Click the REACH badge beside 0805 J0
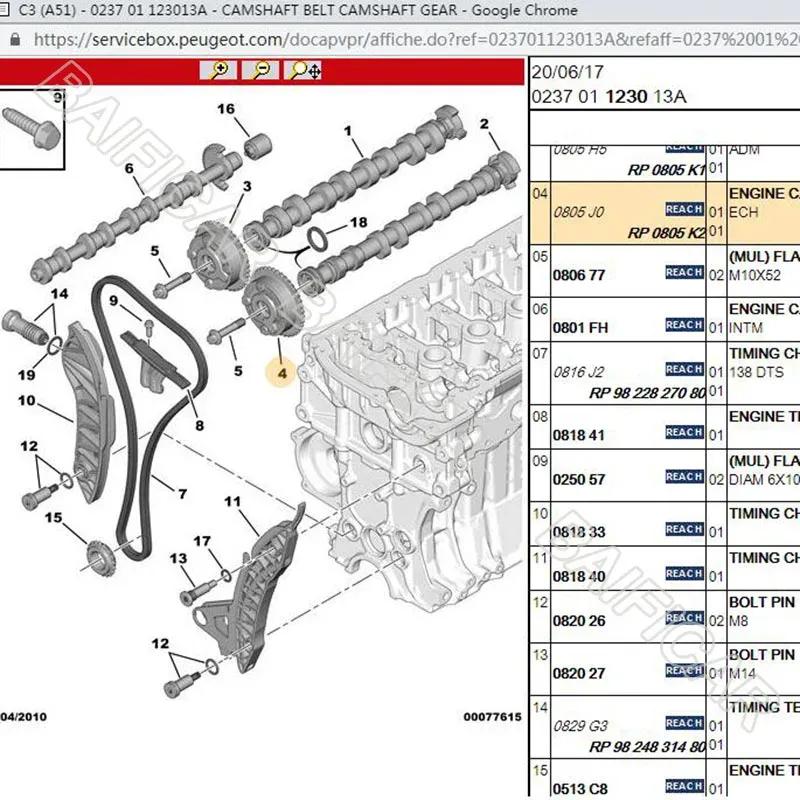This screenshot has width=800, height=800. coord(684,209)
